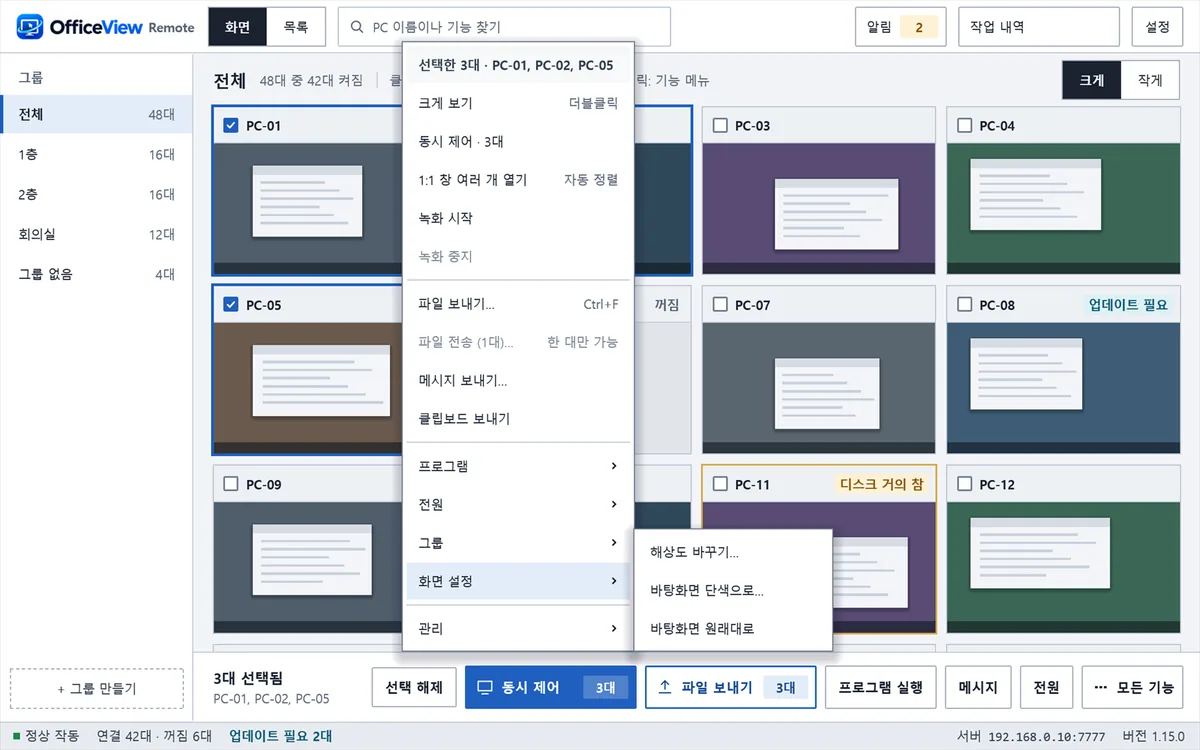Open the PC-08 screen thumbnail
Viewport: 1200px width, 750px height.
tap(1063, 389)
